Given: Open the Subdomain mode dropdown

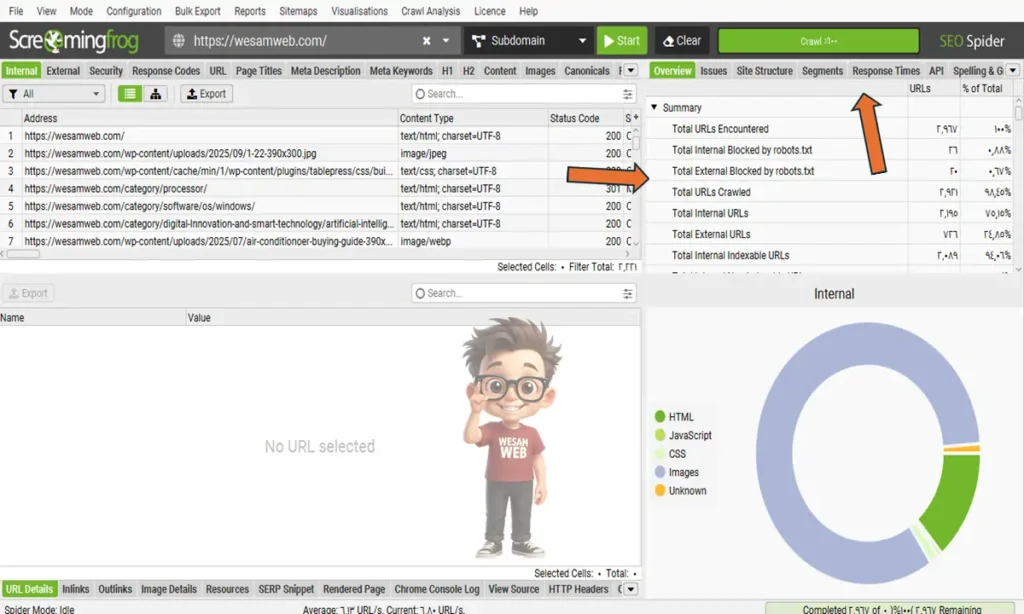Looking at the screenshot, I should click(x=527, y=41).
